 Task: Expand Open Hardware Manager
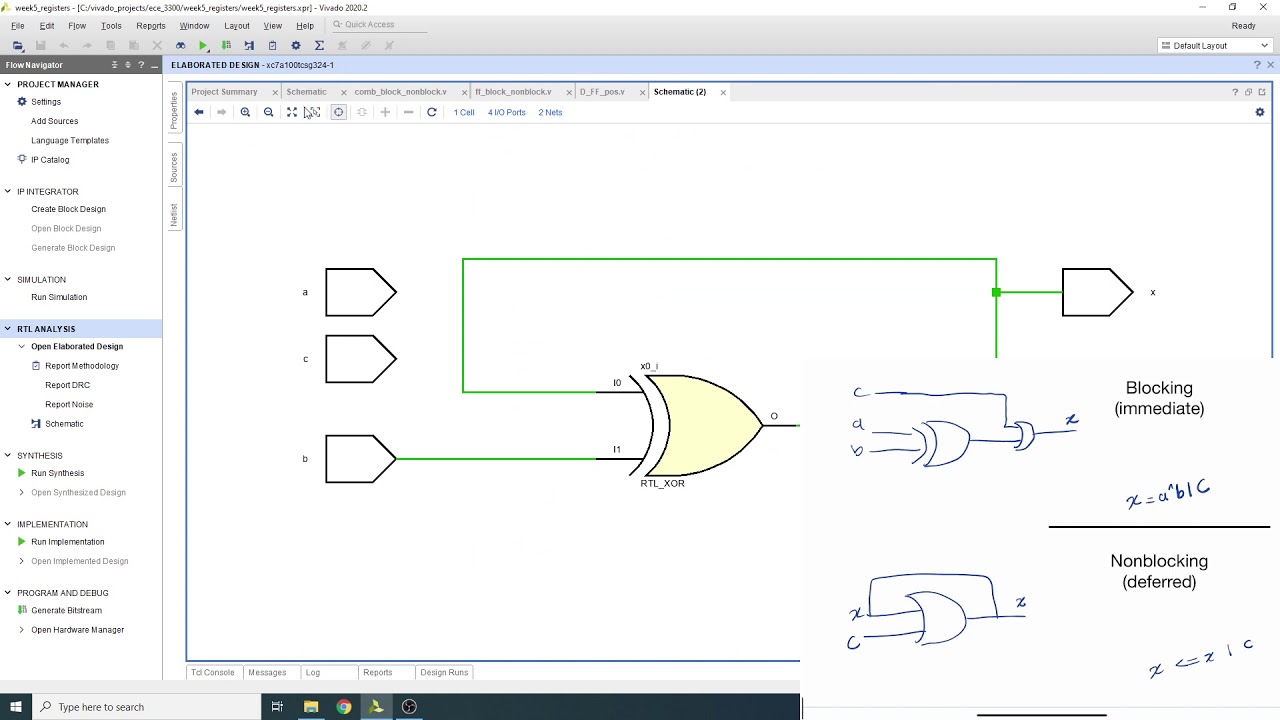(22, 630)
